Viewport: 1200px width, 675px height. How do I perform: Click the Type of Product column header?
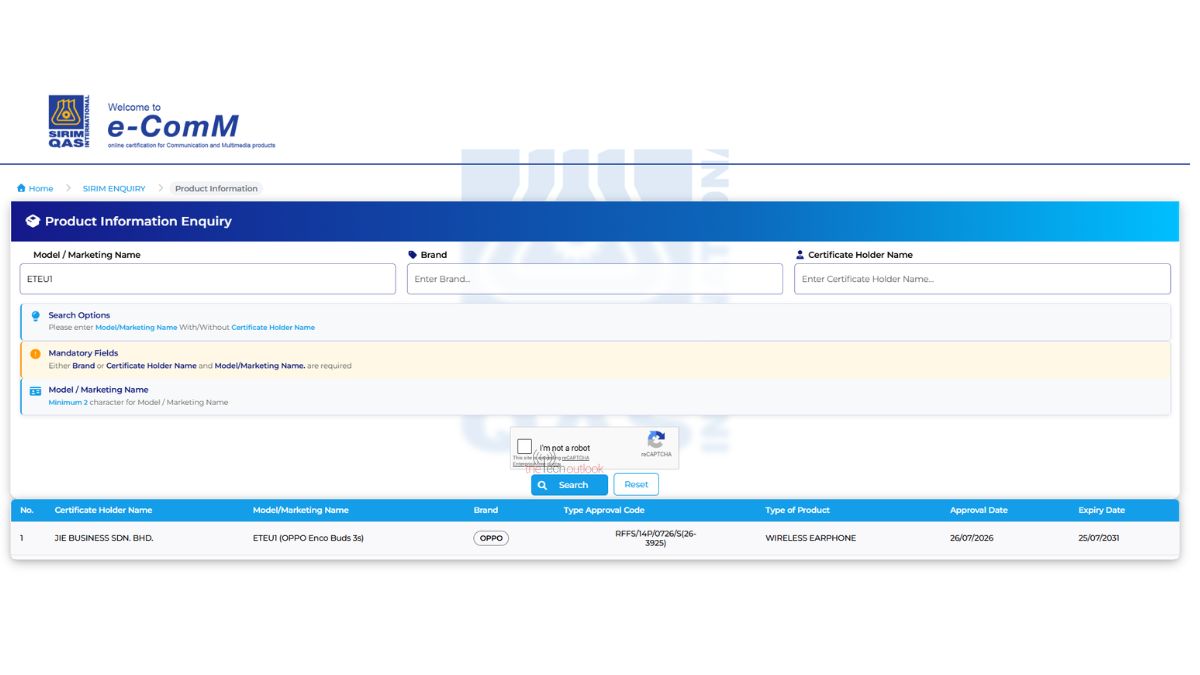coord(798,510)
